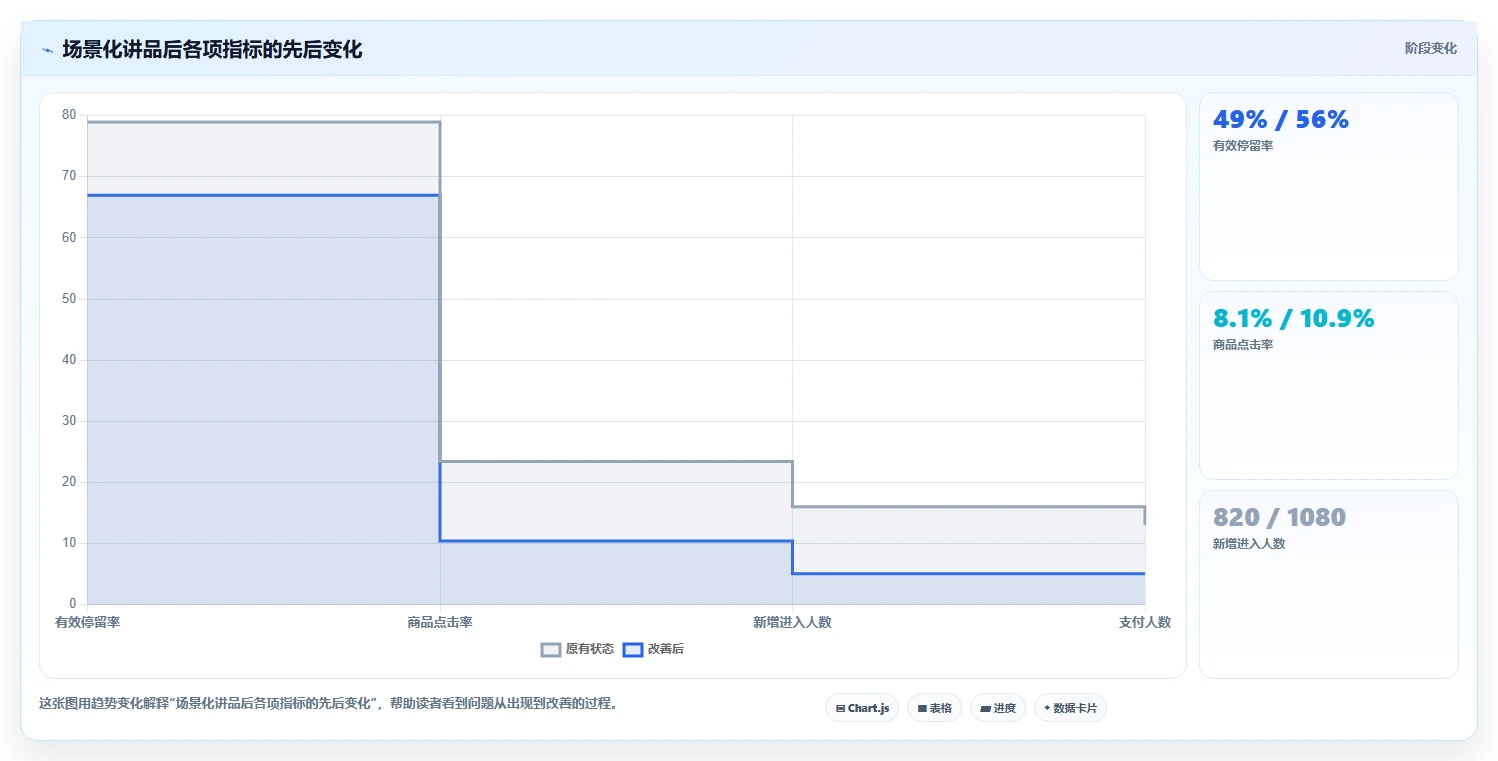Click the grey 原有状态 legend color box
This screenshot has width=1498, height=761.
[x=551, y=649]
